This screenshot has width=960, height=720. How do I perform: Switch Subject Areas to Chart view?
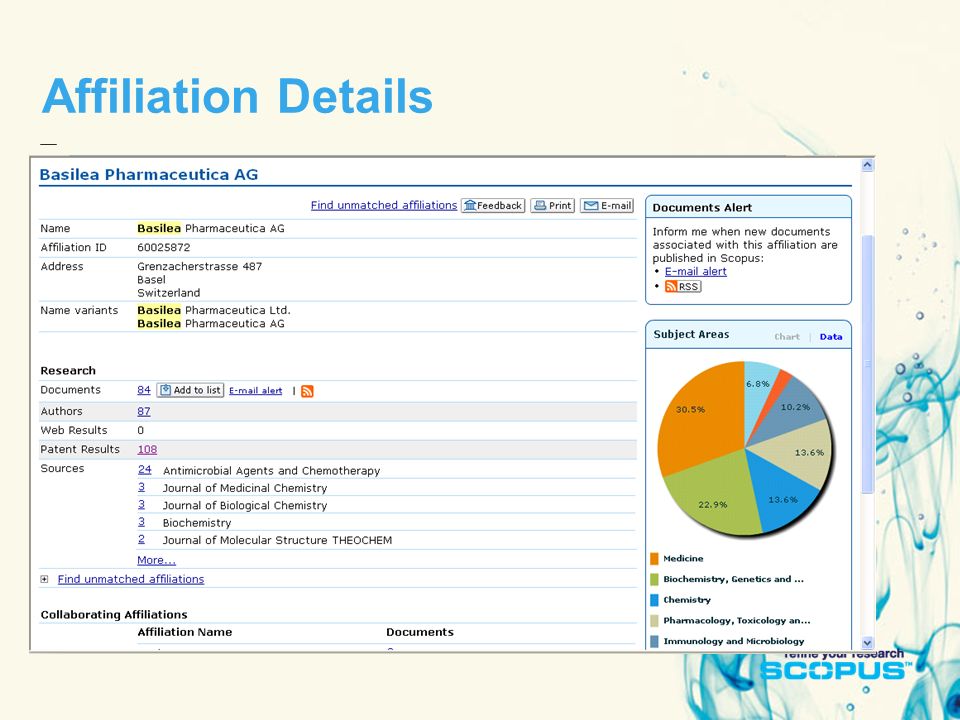click(787, 337)
